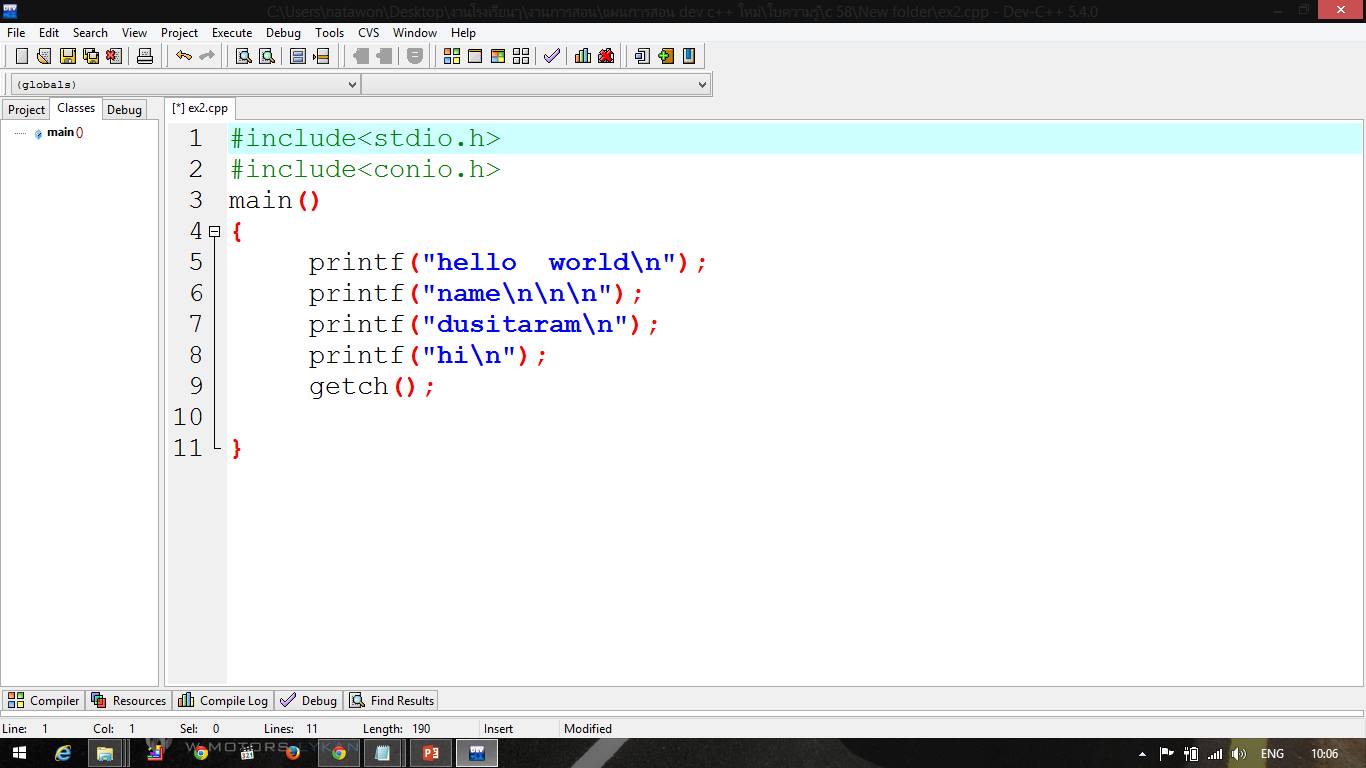Run the compiled program
This screenshot has width=1366, height=768.
(475, 56)
